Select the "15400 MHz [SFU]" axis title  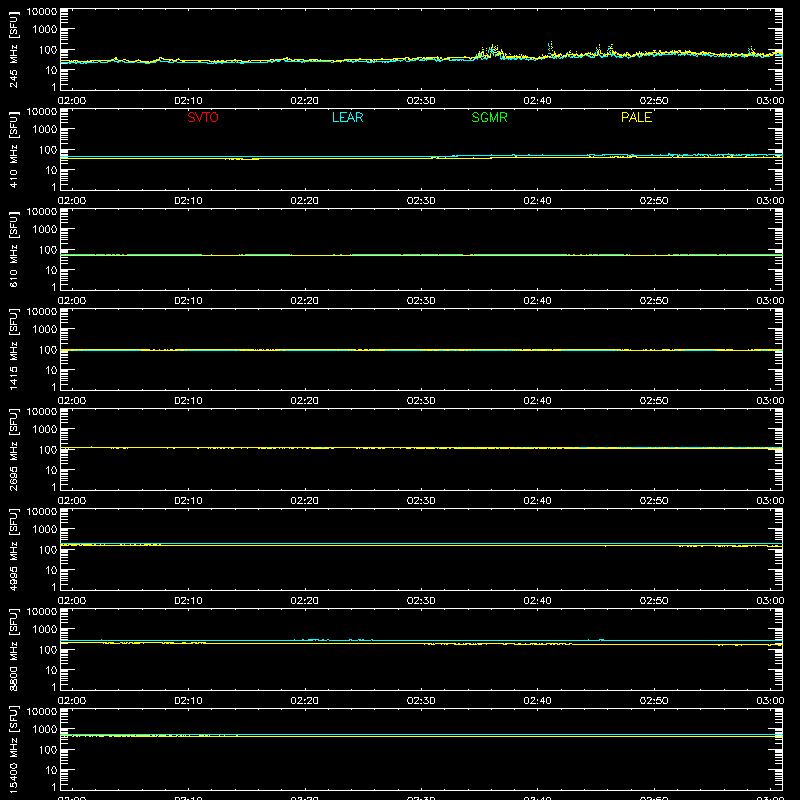[13, 749]
